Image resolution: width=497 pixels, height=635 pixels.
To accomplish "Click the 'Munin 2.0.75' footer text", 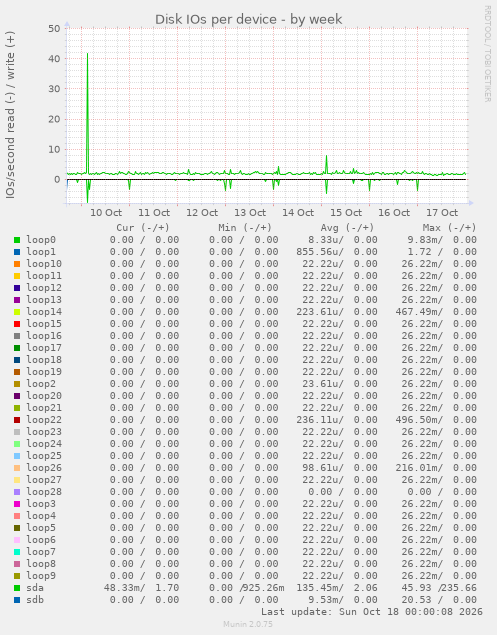I will (x=248, y=624).
